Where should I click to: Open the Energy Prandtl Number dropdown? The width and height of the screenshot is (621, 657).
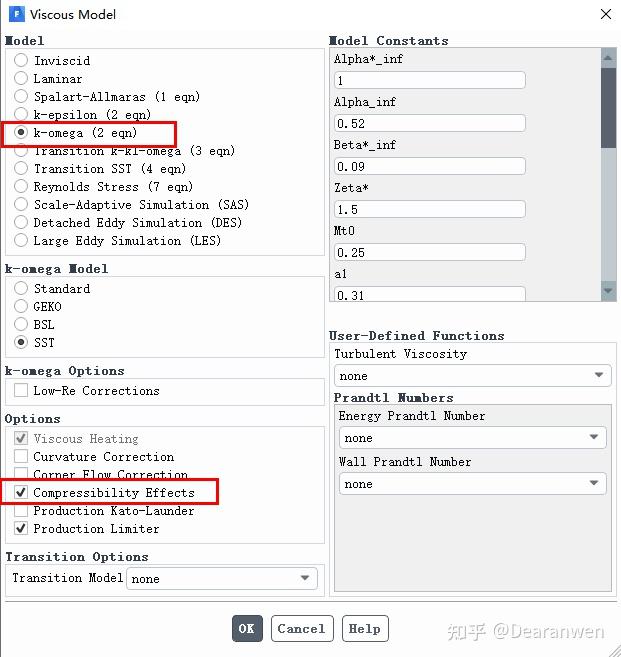click(472, 437)
